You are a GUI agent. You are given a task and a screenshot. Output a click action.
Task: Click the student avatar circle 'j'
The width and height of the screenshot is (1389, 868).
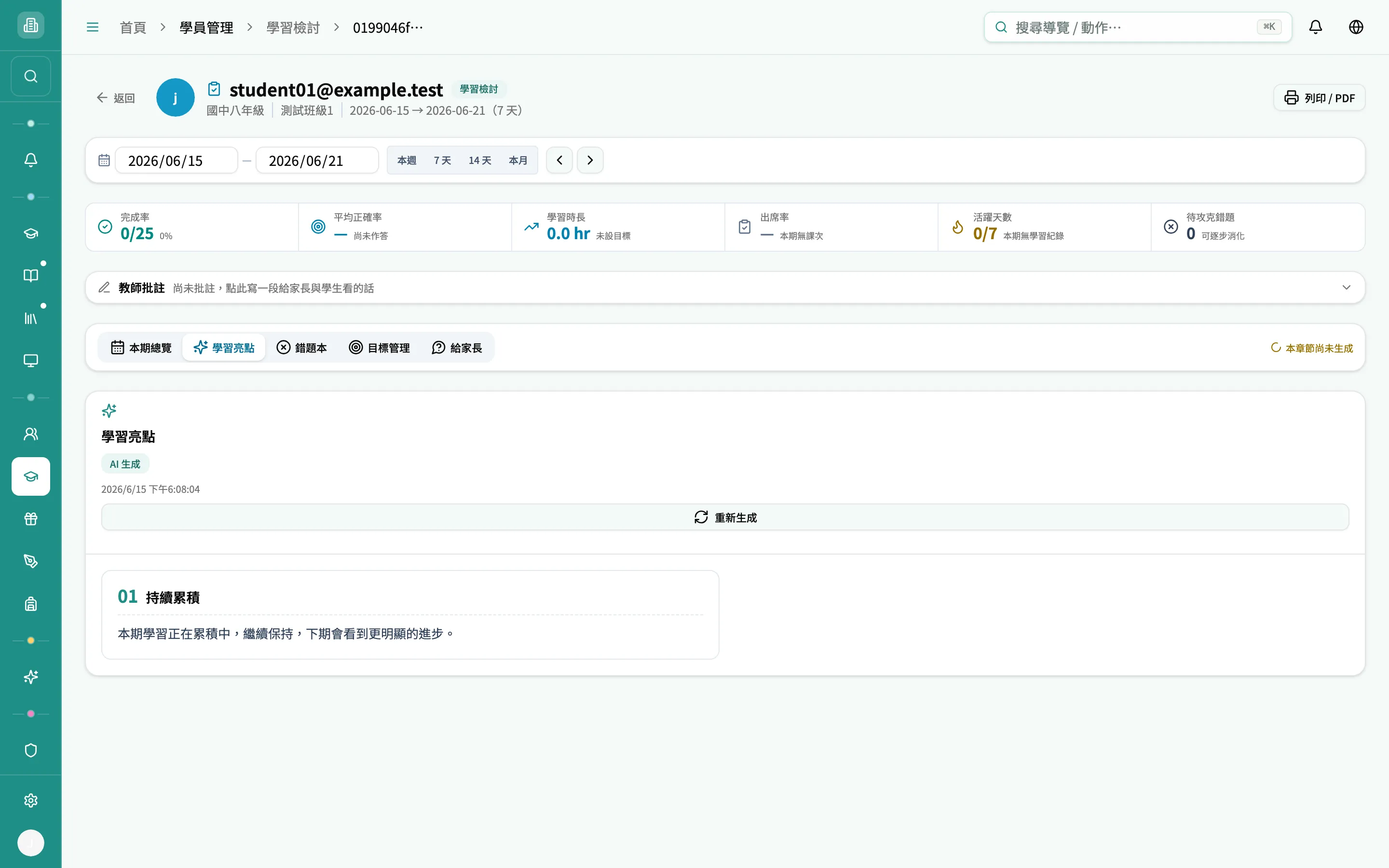tap(175, 97)
